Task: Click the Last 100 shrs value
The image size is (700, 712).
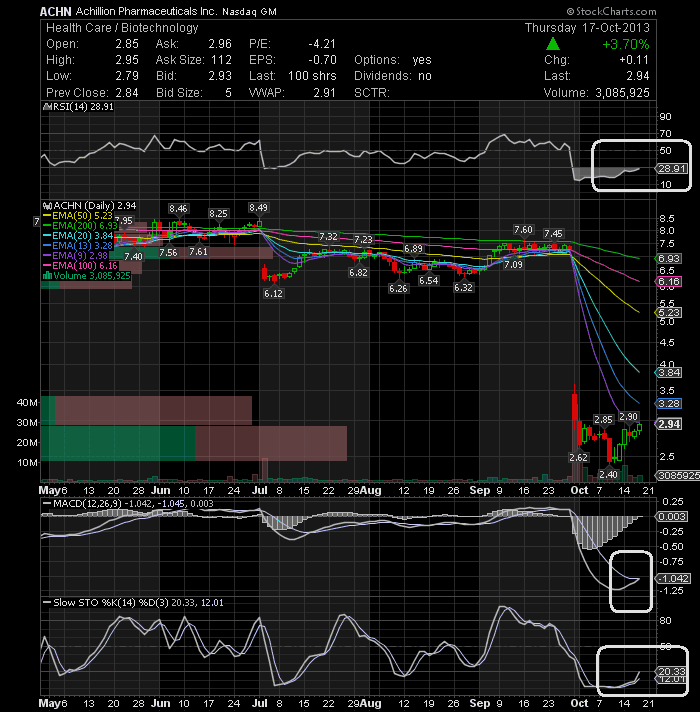Action: (312, 76)
